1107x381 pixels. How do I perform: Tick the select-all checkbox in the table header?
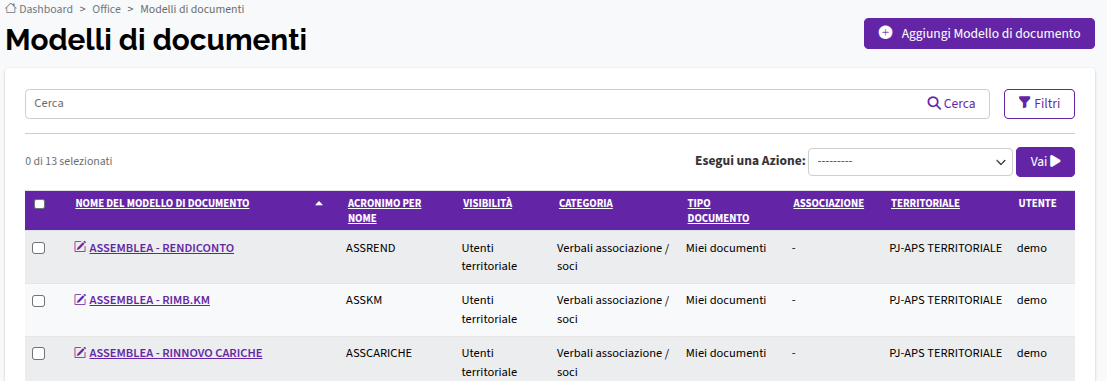click(x=40, y=204)
